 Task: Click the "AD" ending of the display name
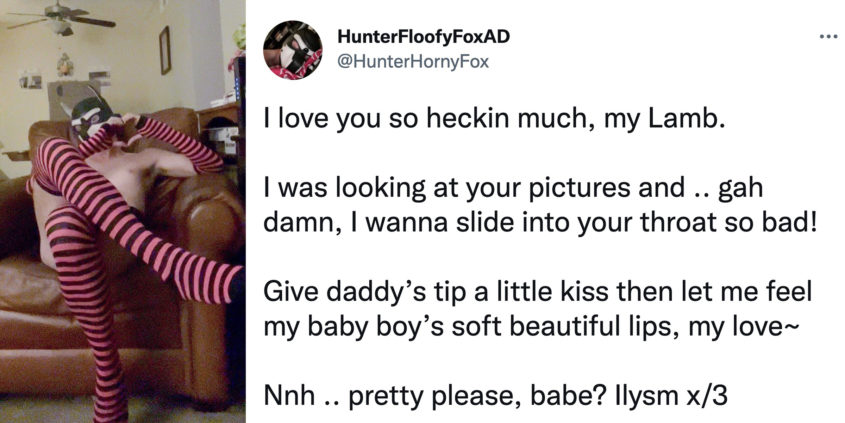(x=499, y=37)
